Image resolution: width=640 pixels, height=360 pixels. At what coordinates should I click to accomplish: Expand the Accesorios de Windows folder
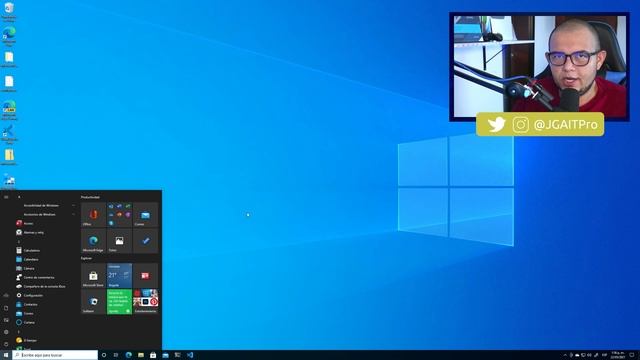[x=46, y=214]
